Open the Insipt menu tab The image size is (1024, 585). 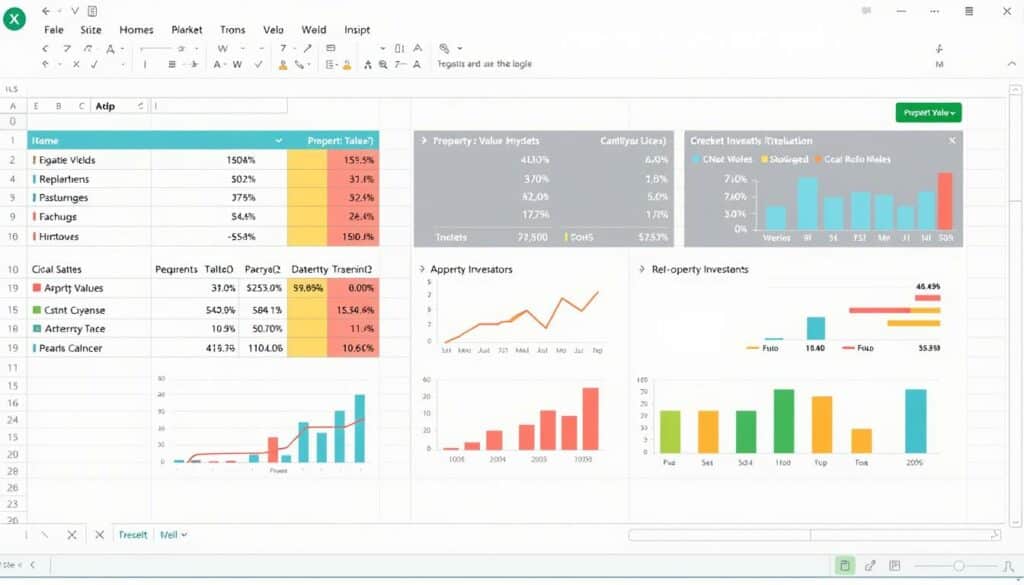[357, 30]
